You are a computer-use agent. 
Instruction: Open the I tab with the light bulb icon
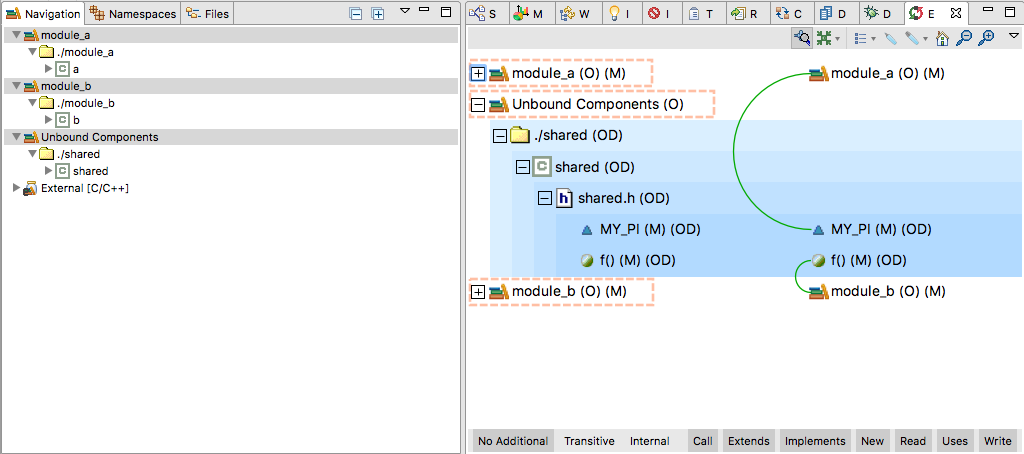pos(620,13)
